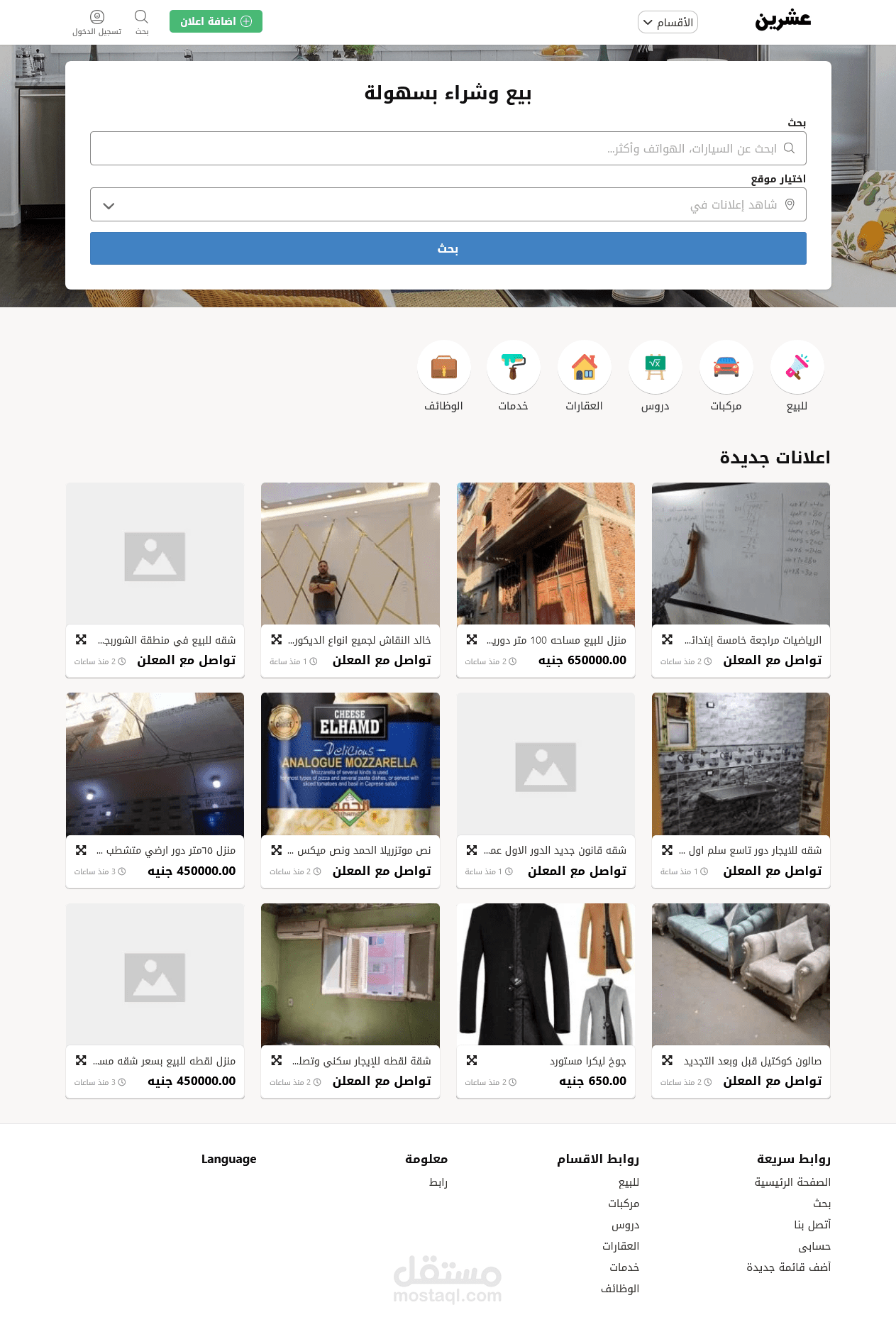Open the خدمات paint roller category icon

513,367
